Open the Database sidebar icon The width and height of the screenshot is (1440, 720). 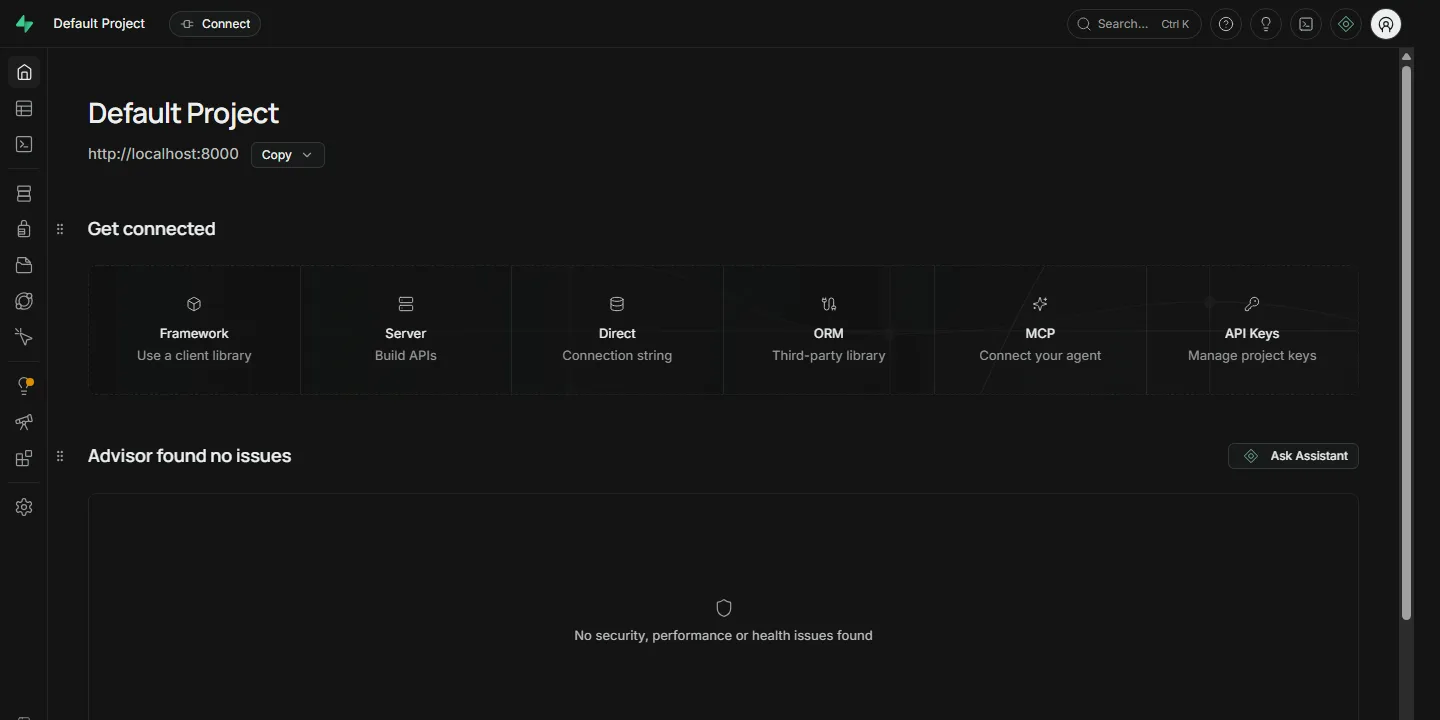click(x=24, y=194)
